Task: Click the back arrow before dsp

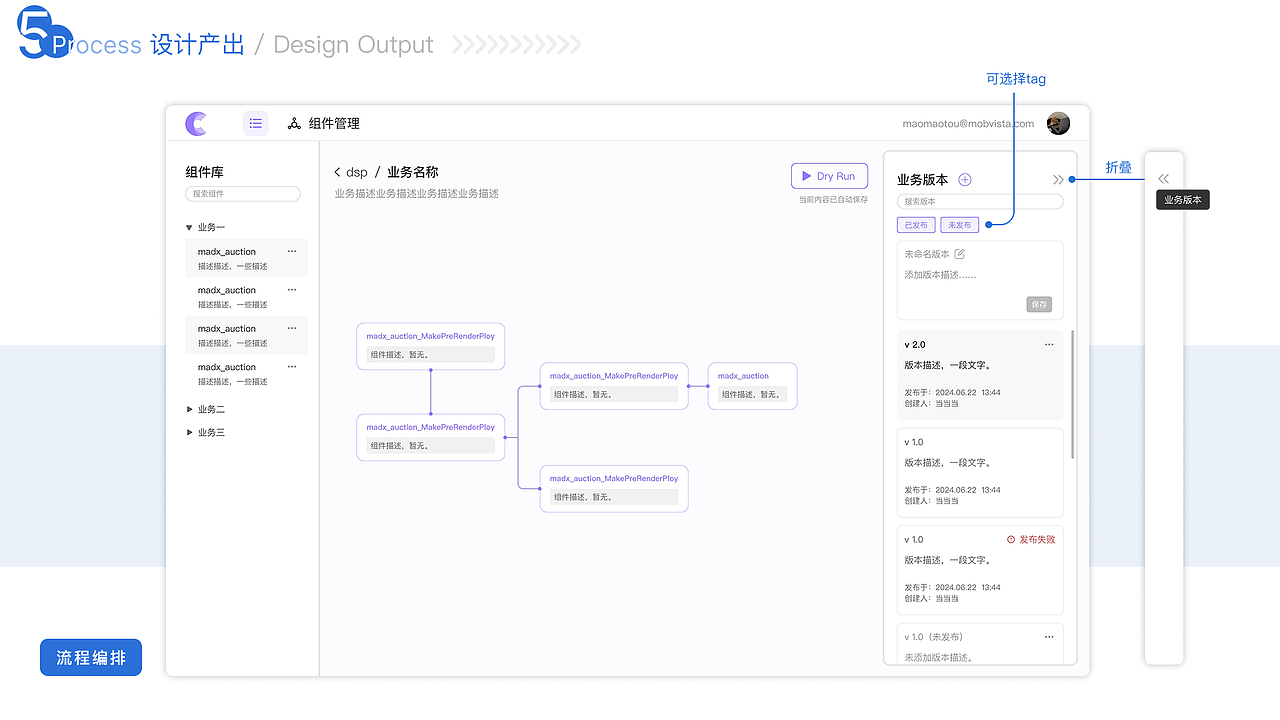Action: [x=338, y=173]
